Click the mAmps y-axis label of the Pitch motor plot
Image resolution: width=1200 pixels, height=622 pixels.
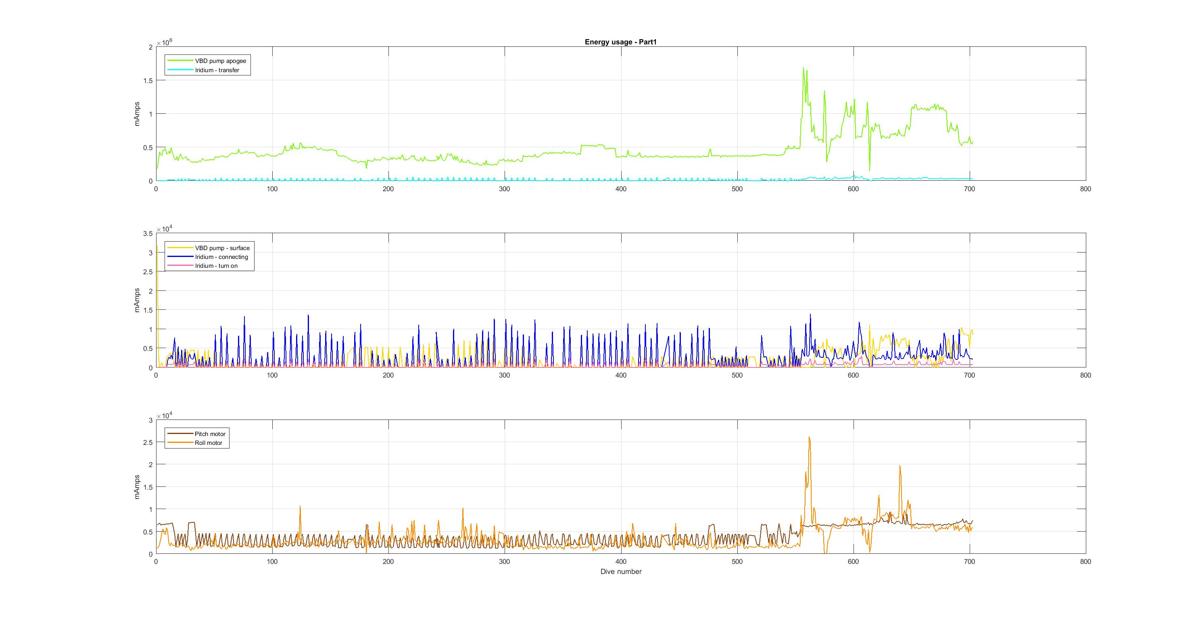pyautogui.click(x=137, y=487)
